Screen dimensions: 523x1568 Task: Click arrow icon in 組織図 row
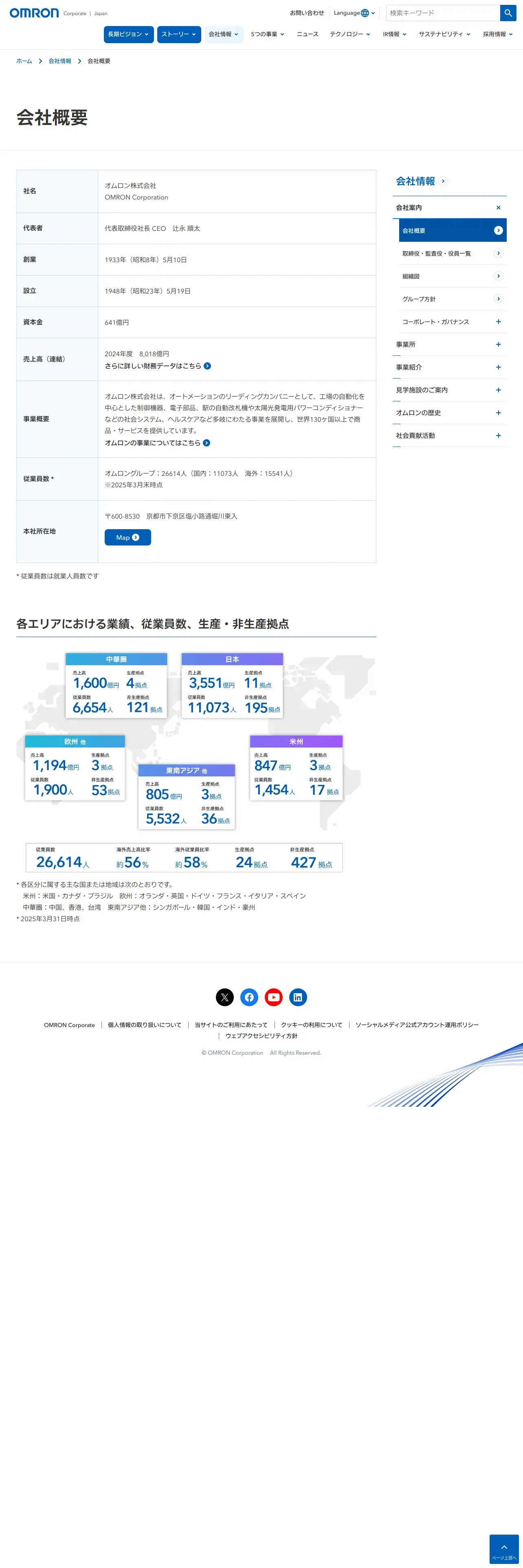(498, 276)
